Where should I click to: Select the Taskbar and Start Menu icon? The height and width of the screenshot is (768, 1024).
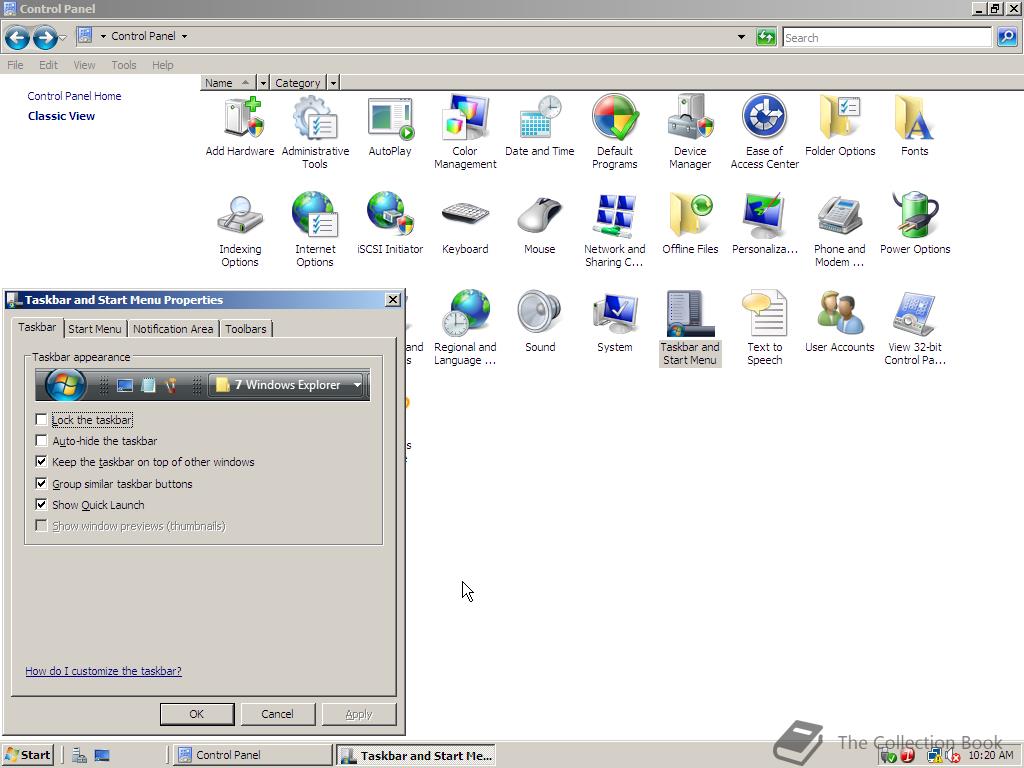(x=690, y=328)
